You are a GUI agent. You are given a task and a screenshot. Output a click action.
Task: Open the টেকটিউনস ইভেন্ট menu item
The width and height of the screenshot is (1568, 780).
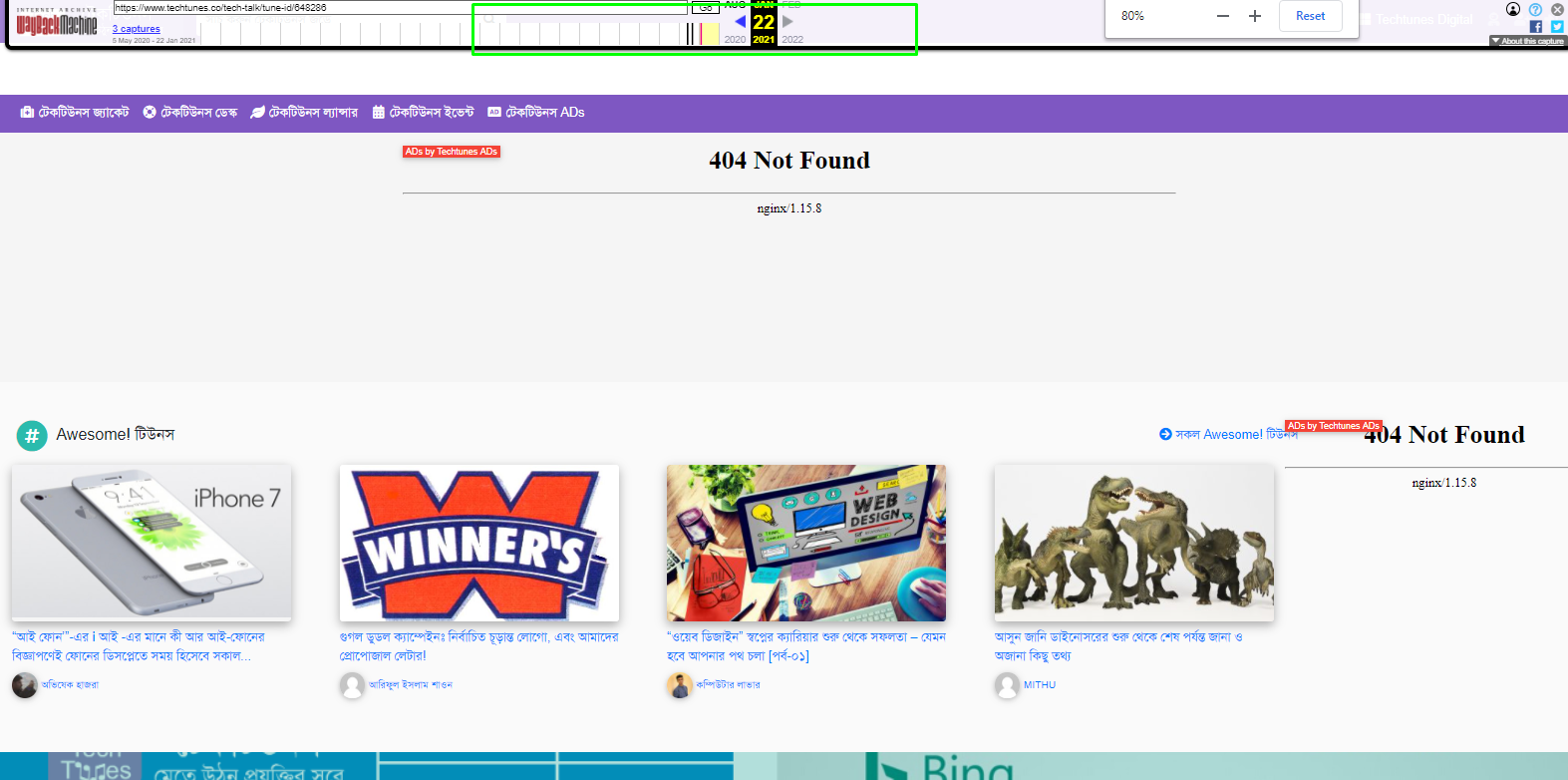click(x=423, y=113)
